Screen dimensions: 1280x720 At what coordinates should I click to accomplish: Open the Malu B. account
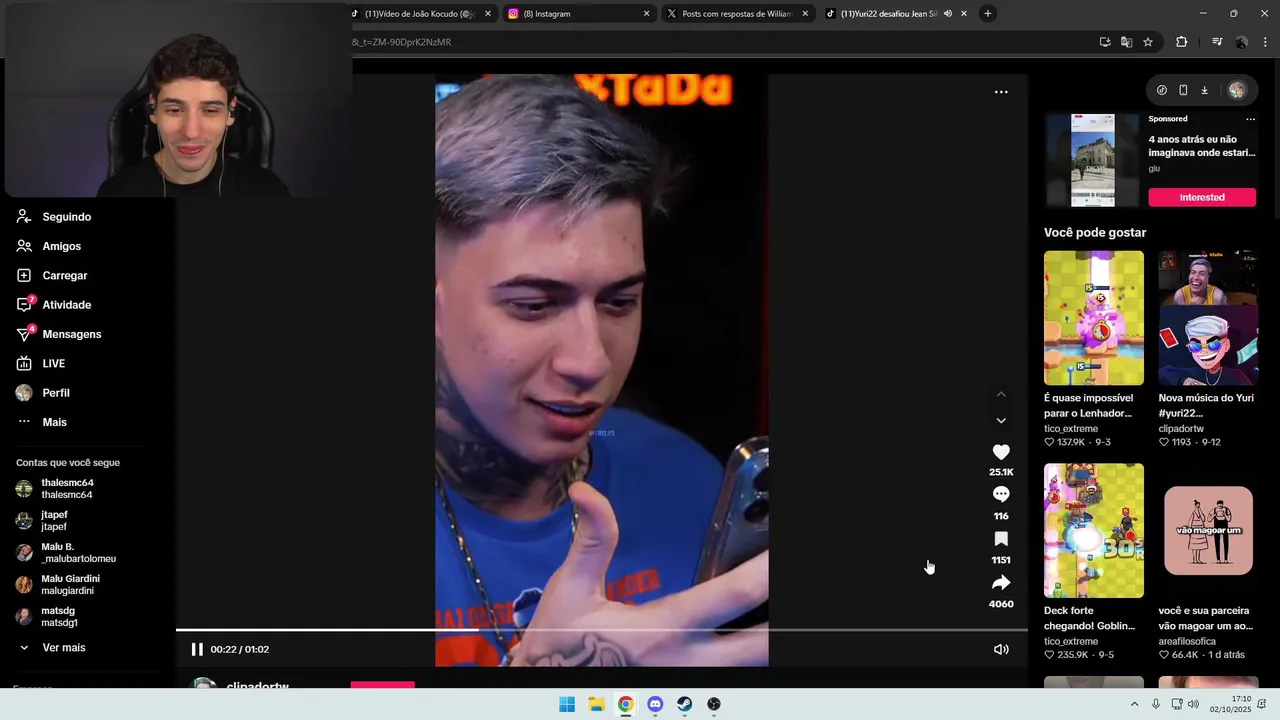coord(78,553)
